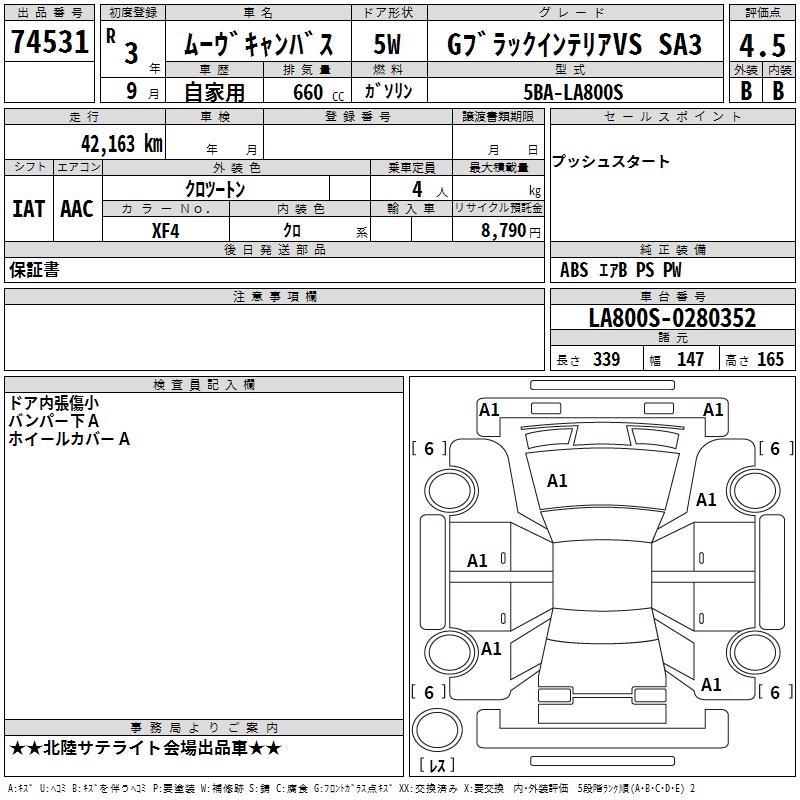800x800 pixels.
Task: Click the front-left wheel circle in diagram
Action: tap(451, 491)
